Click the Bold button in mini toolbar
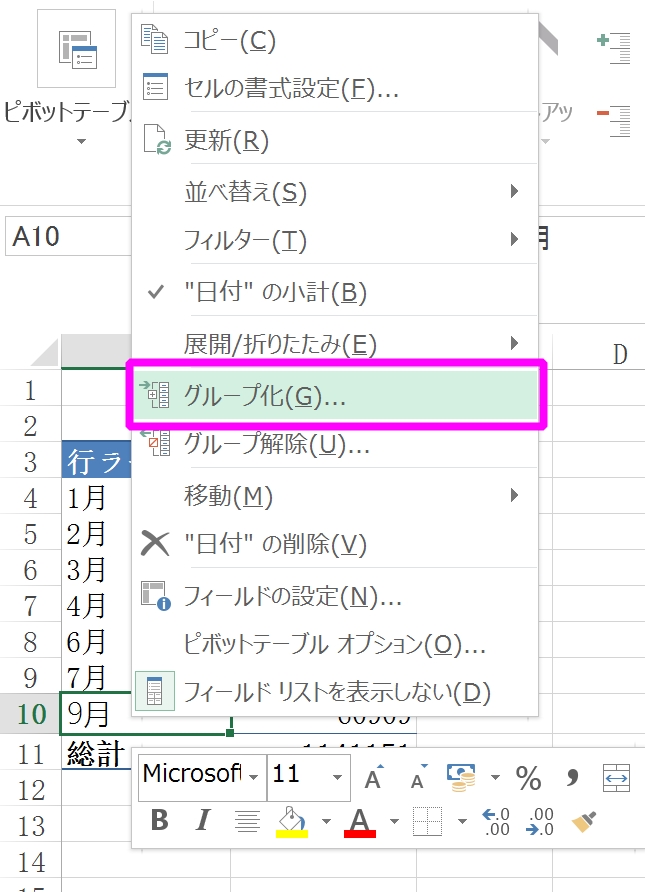Screen dimensions: 645x892 (159, 821)
